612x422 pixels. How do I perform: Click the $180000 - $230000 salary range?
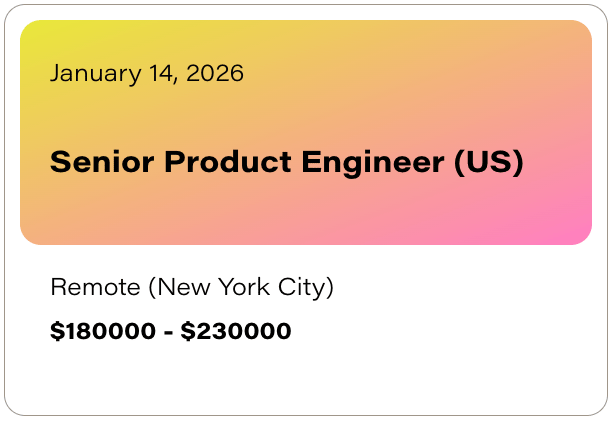(171, 331)
